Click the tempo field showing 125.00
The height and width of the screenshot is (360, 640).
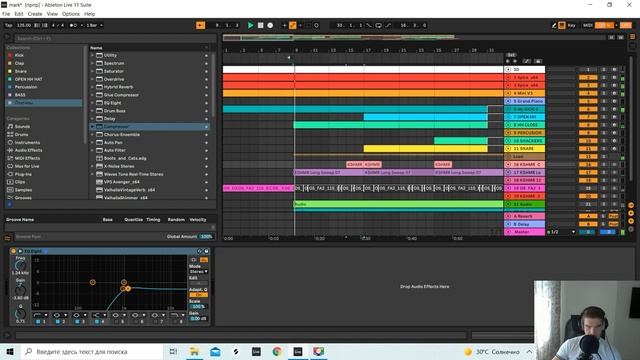click(x=24, y=25)
